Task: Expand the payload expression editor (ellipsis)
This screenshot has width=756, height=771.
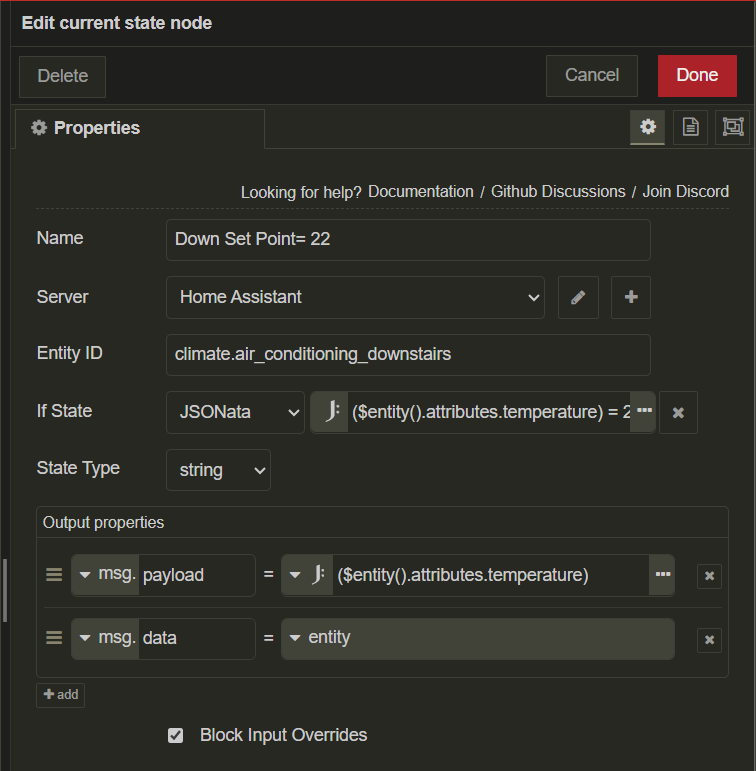Action: pyautogui.click(x=661, y=575)
